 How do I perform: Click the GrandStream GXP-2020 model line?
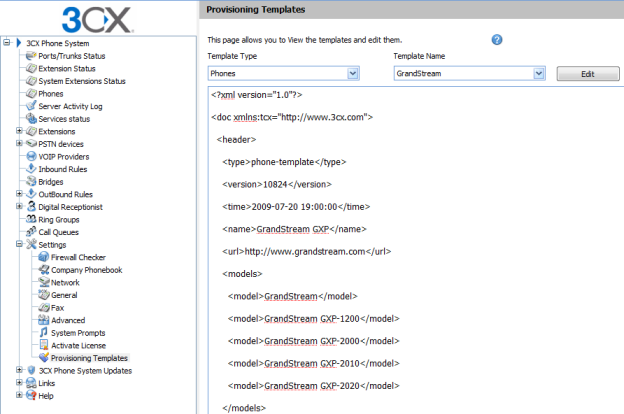point(314,386)
